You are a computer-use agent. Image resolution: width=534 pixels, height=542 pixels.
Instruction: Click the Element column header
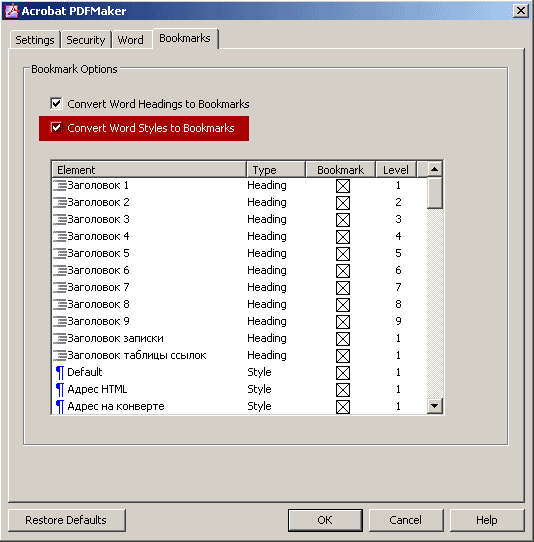149,169
